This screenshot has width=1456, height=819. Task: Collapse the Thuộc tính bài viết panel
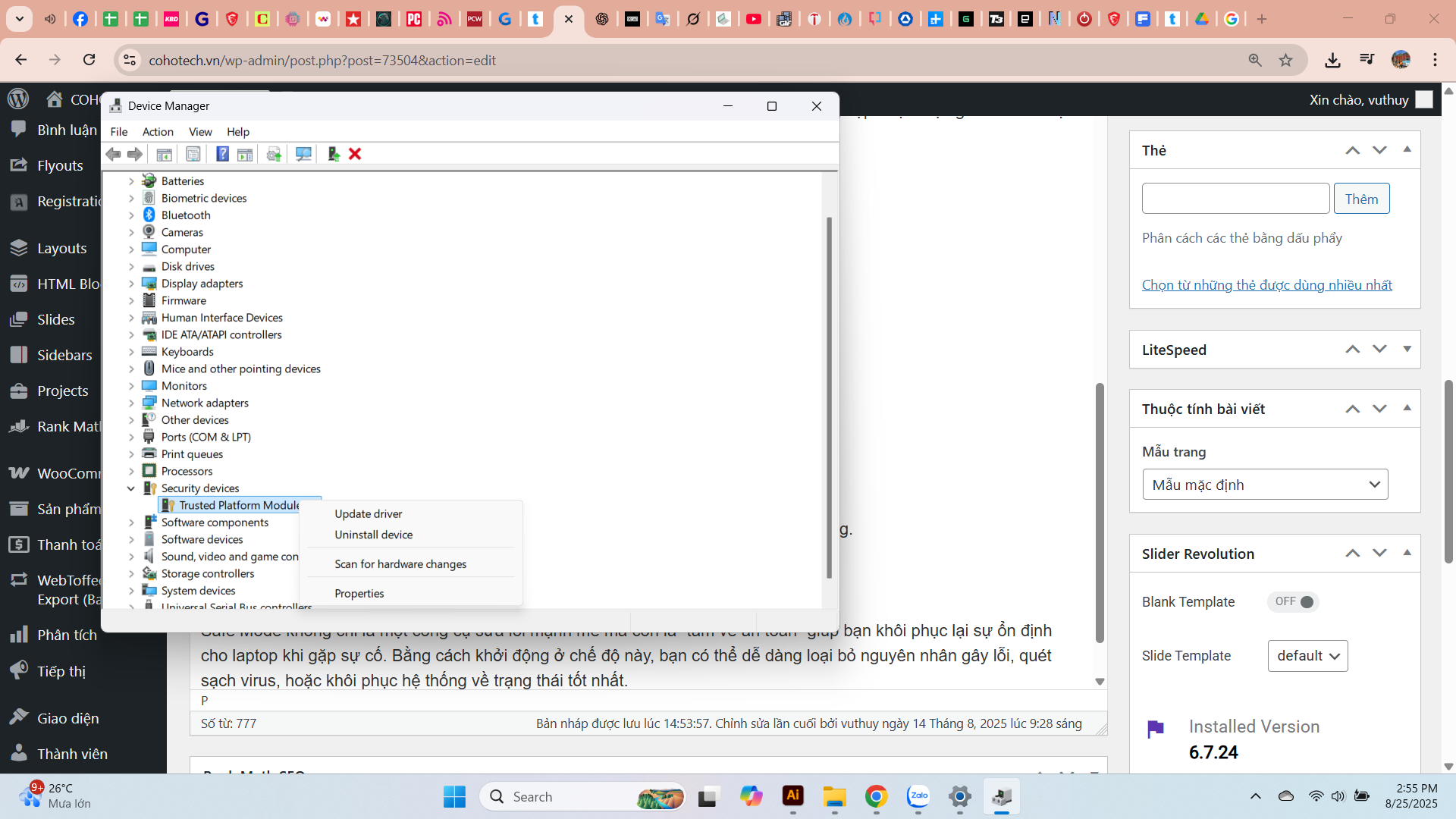click(1407, 408)
